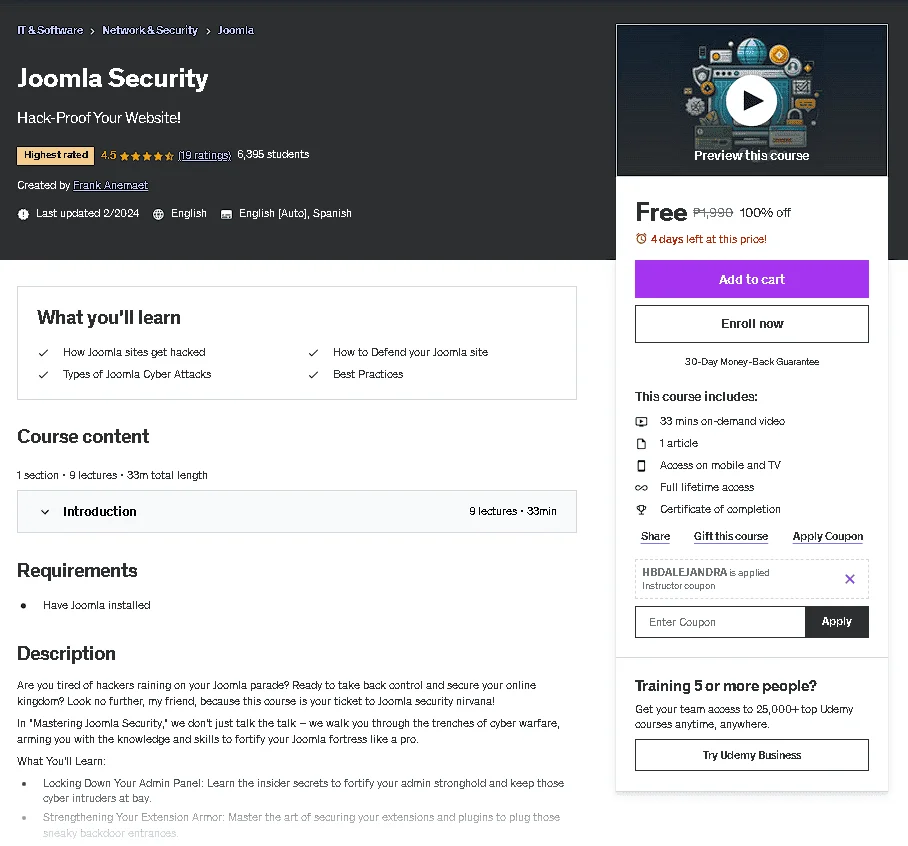Image resolution: width=908 pixels, height=846 pixels.
Task: Add the course to cart
Action: tap(752, 279)
